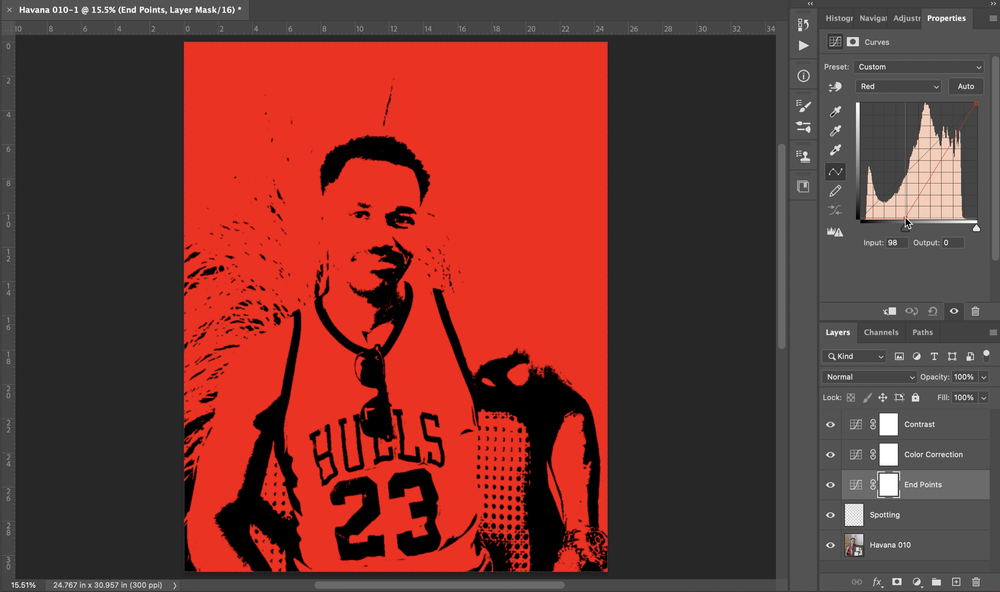Toggle lock transparent pixels

click(851, 397)
